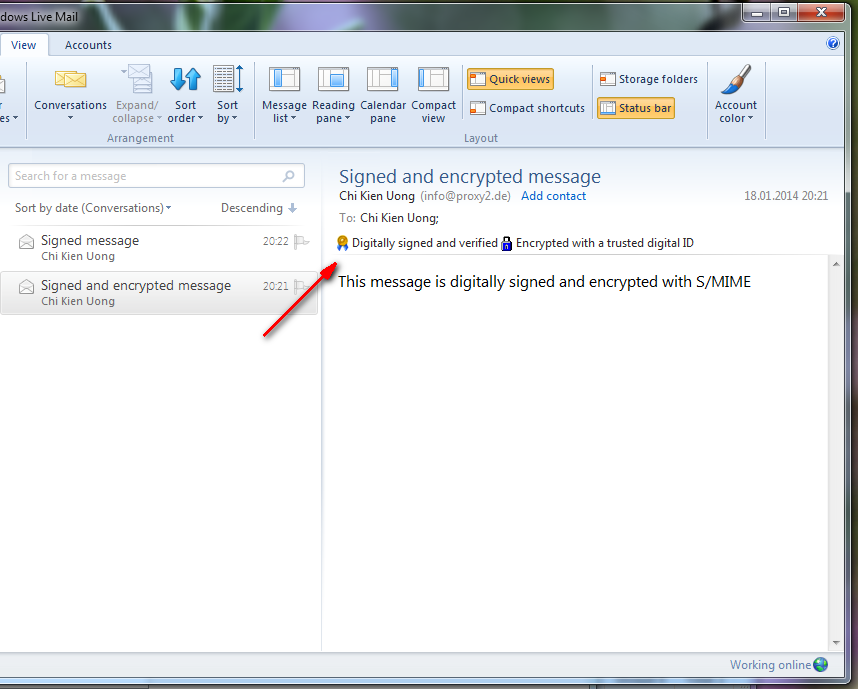858x689 pixels.
Task: Click envelope icon of Signed and encrypted message
Action: (26, 286)
